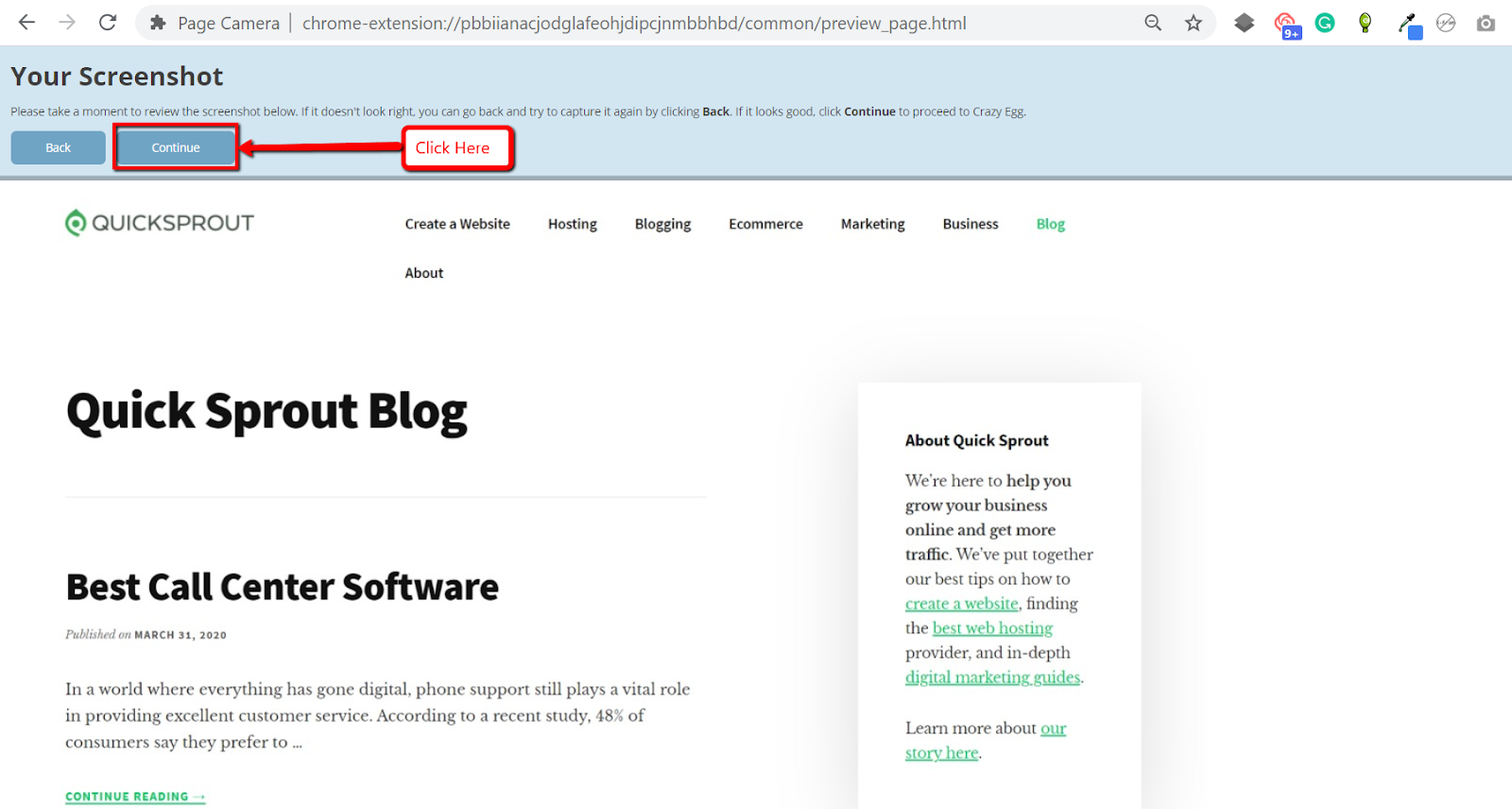Viewport: 1512px width, 809px height.
Task: Click the green lightbulb extension icon
Action: click(x=1365, y=23)
